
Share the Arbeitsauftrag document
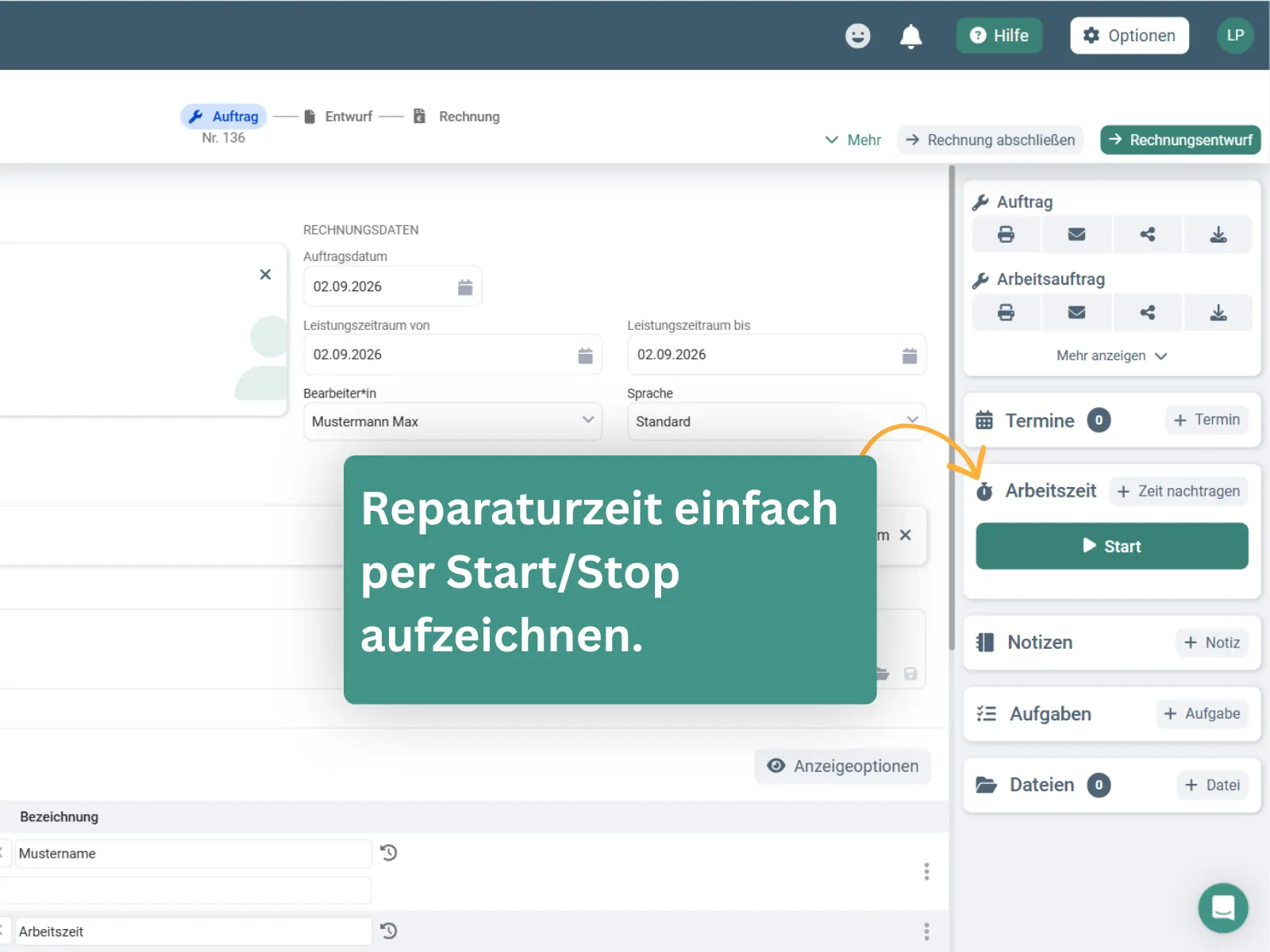[x=1148, y=313]
